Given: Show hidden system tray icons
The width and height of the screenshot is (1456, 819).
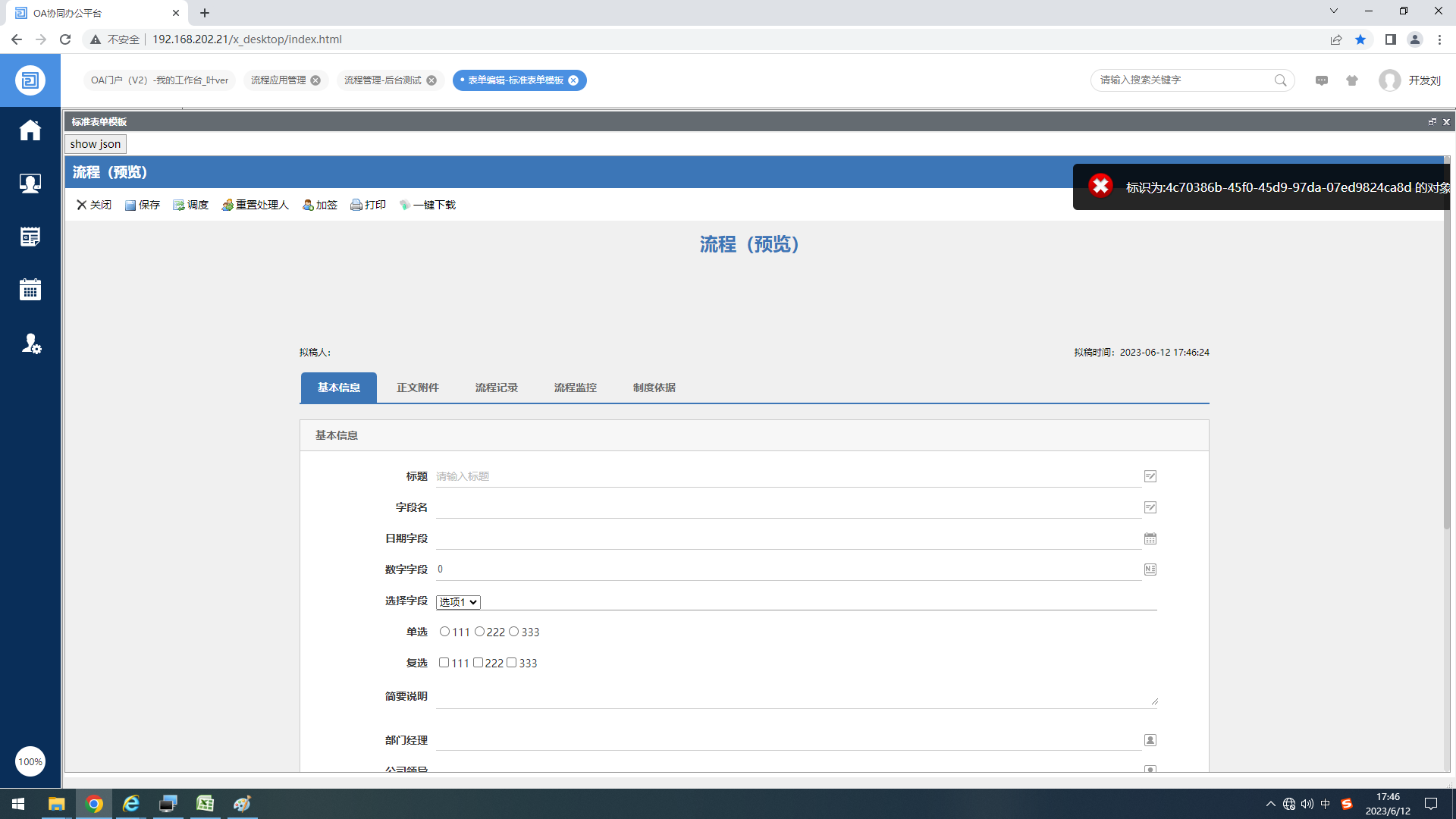Looking at the screenshot, I should point(1270,804).
